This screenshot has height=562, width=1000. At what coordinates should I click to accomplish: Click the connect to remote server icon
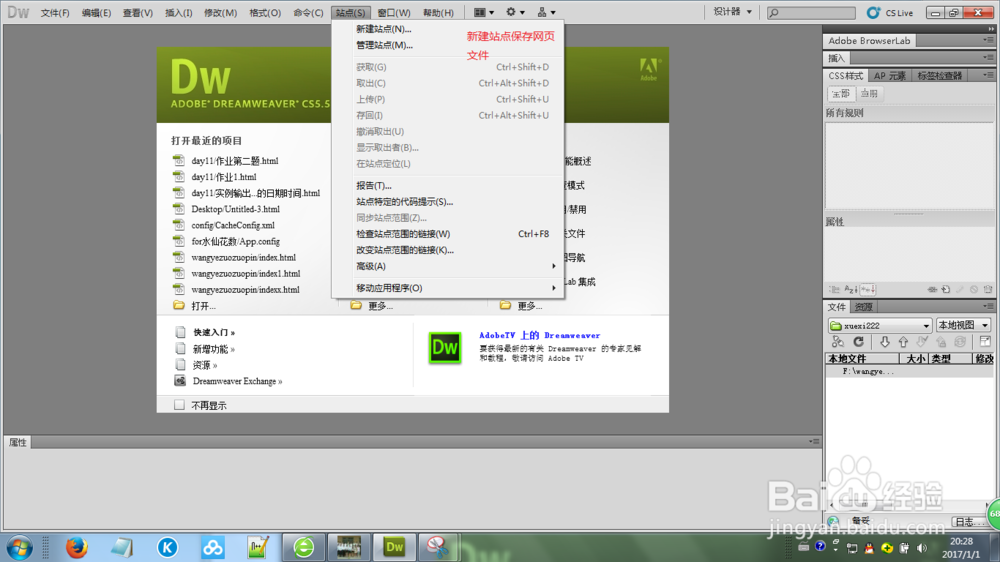click(838, 343)
